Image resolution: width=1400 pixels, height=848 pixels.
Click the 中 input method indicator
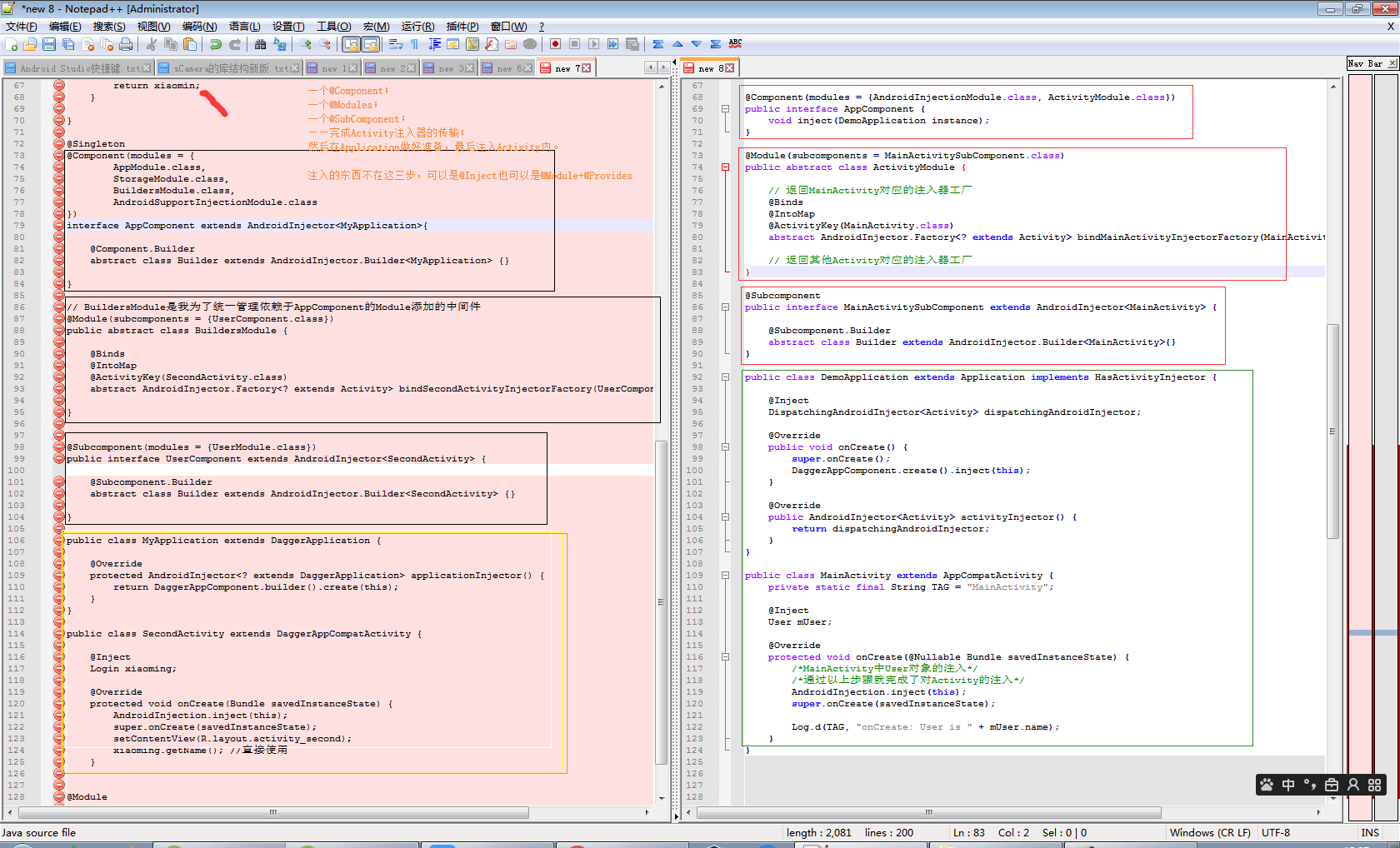click(1288, 785)
